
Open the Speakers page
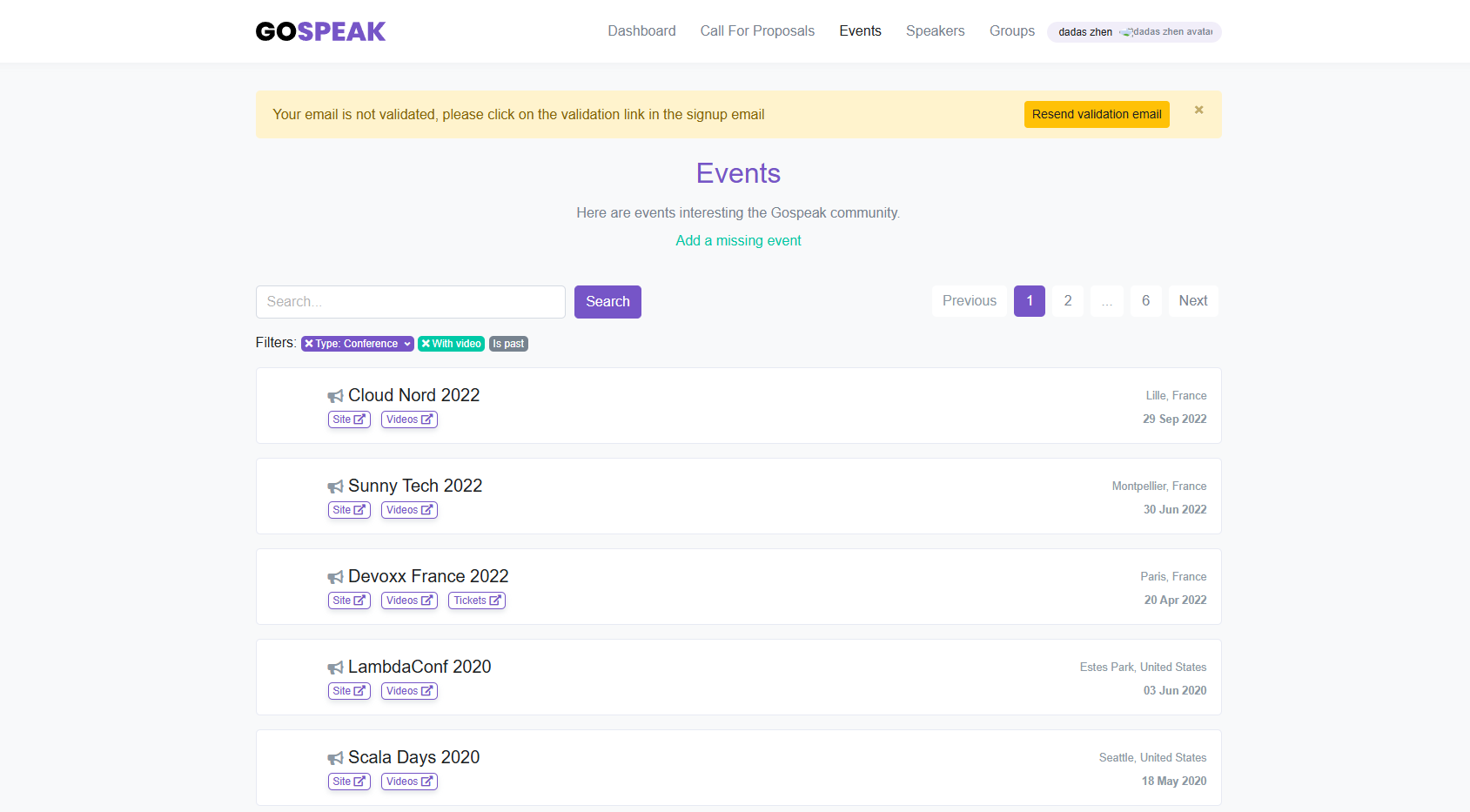click(935, 31)
